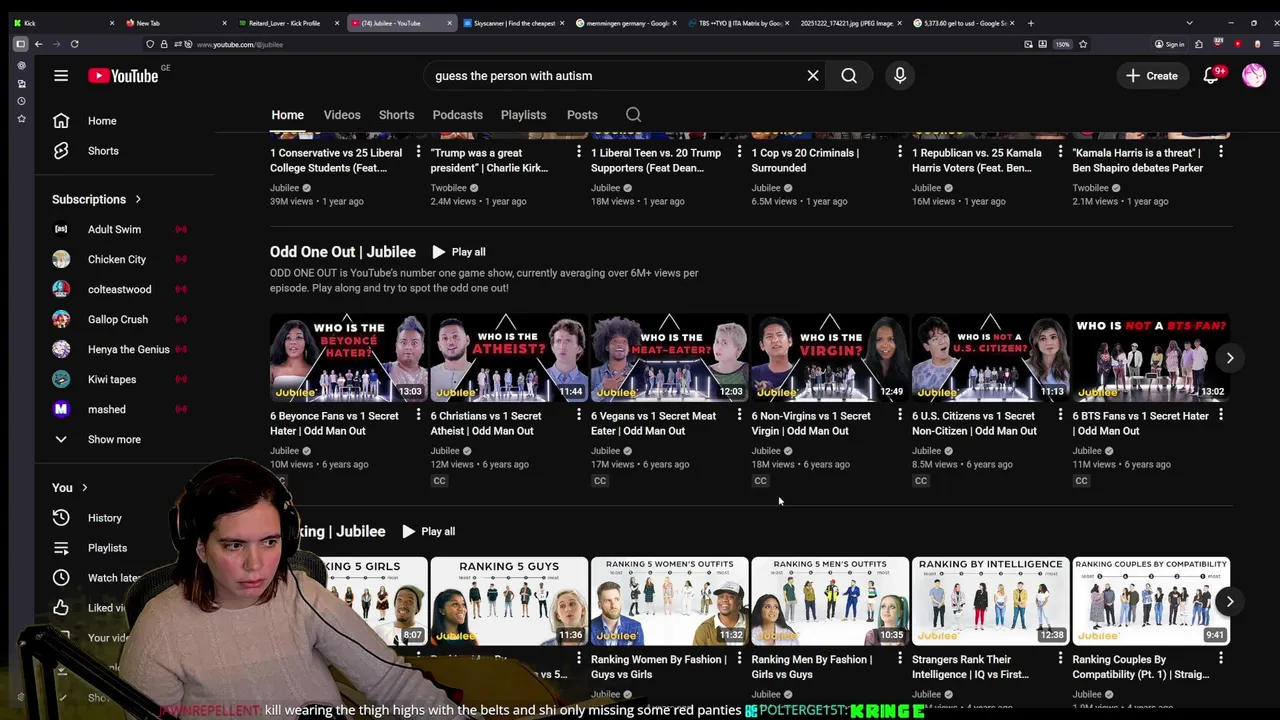
Task: Expand the You section header
Action: (70, 488)
